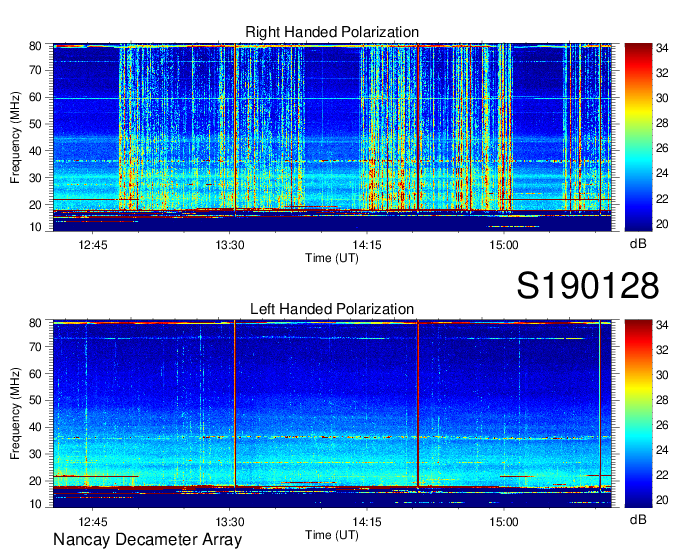Click Time (UT) label under left-handed plot
This screenshot has width=680, height=552.
(x=332, y=535)
